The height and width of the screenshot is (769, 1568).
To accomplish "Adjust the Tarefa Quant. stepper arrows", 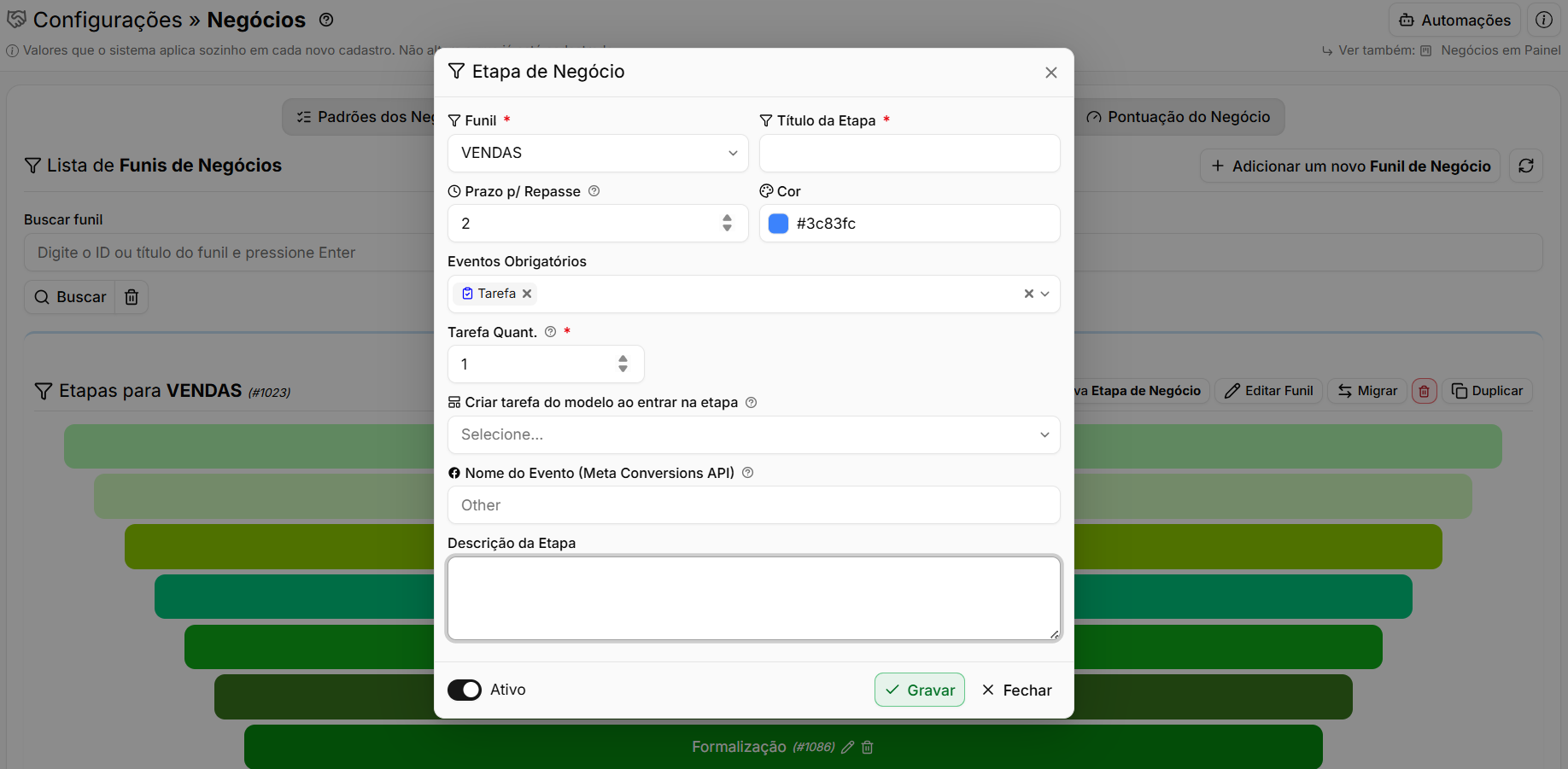I will pos(623,364).
